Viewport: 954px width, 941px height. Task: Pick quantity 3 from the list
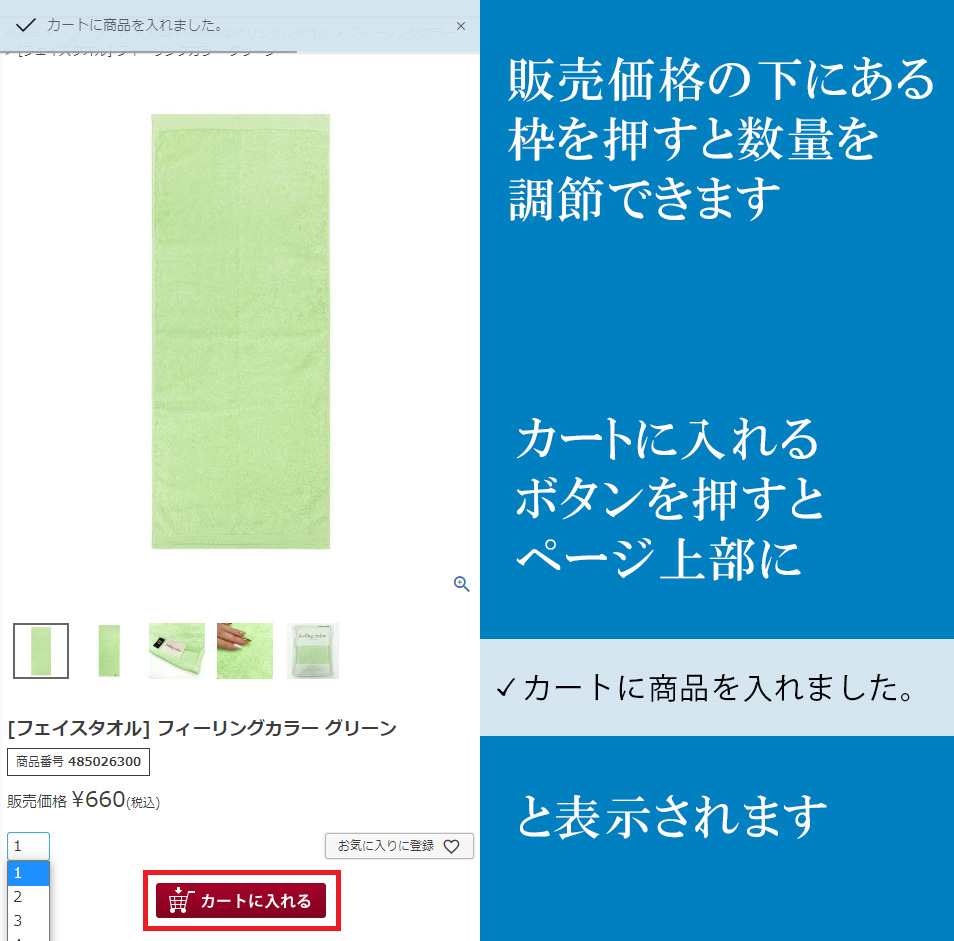29,920
